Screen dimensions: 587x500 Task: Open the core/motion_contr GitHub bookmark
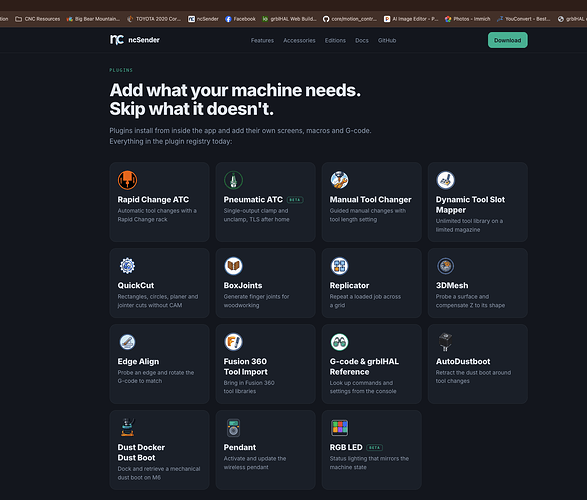pyautogui.click(x=350, y=19)
